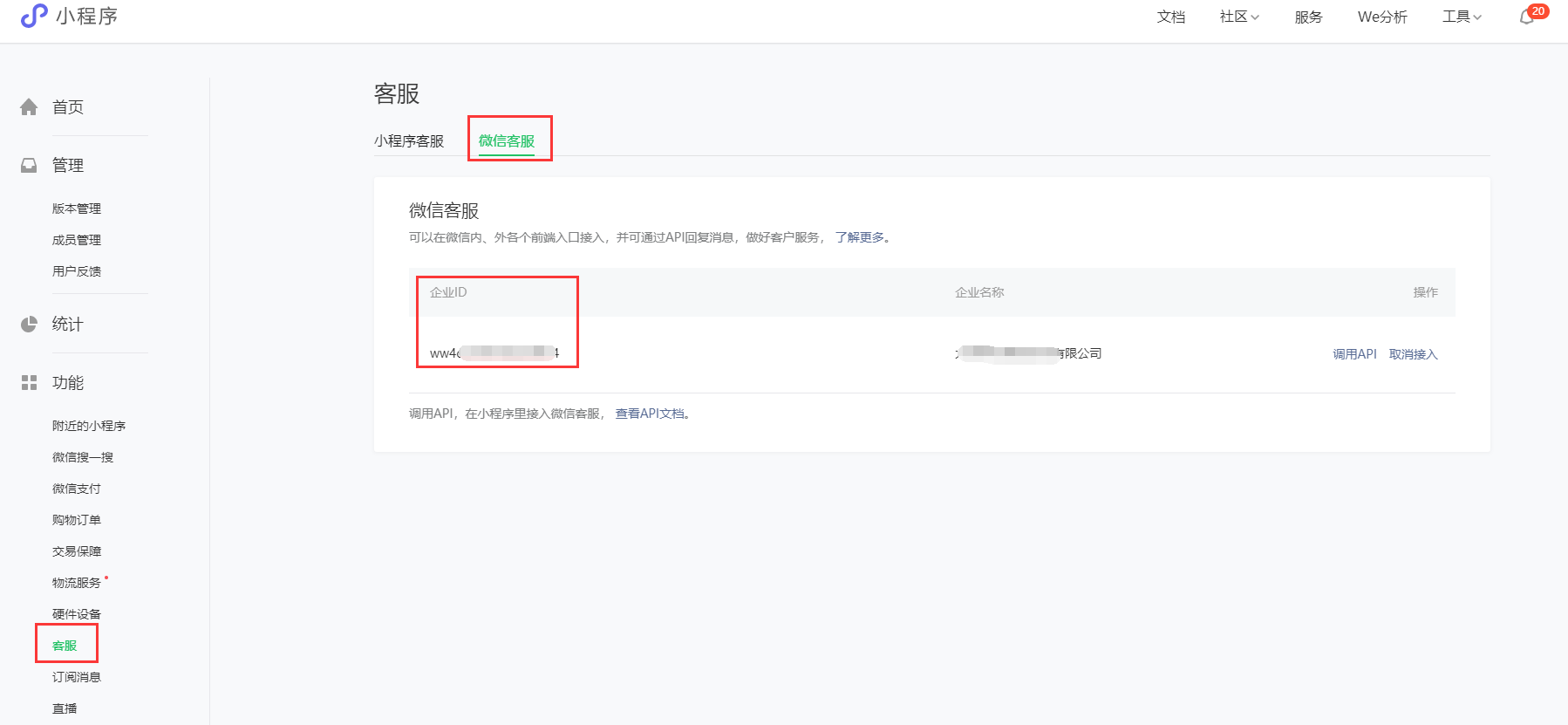Expand the 工具 dropdown menu
The image size is (1568, 725).
tap(1462, 17)
